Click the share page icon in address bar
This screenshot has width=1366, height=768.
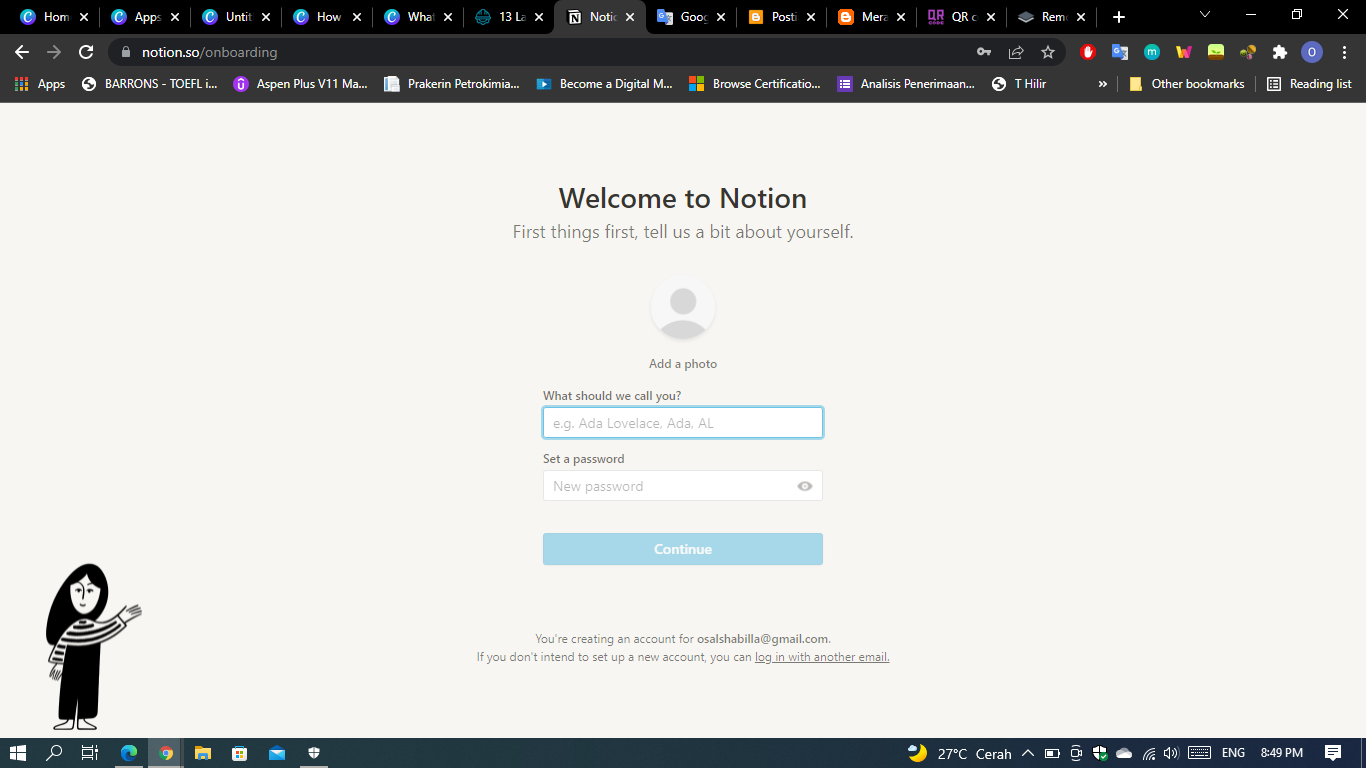pyautogui.click(x=1016, y=52)
